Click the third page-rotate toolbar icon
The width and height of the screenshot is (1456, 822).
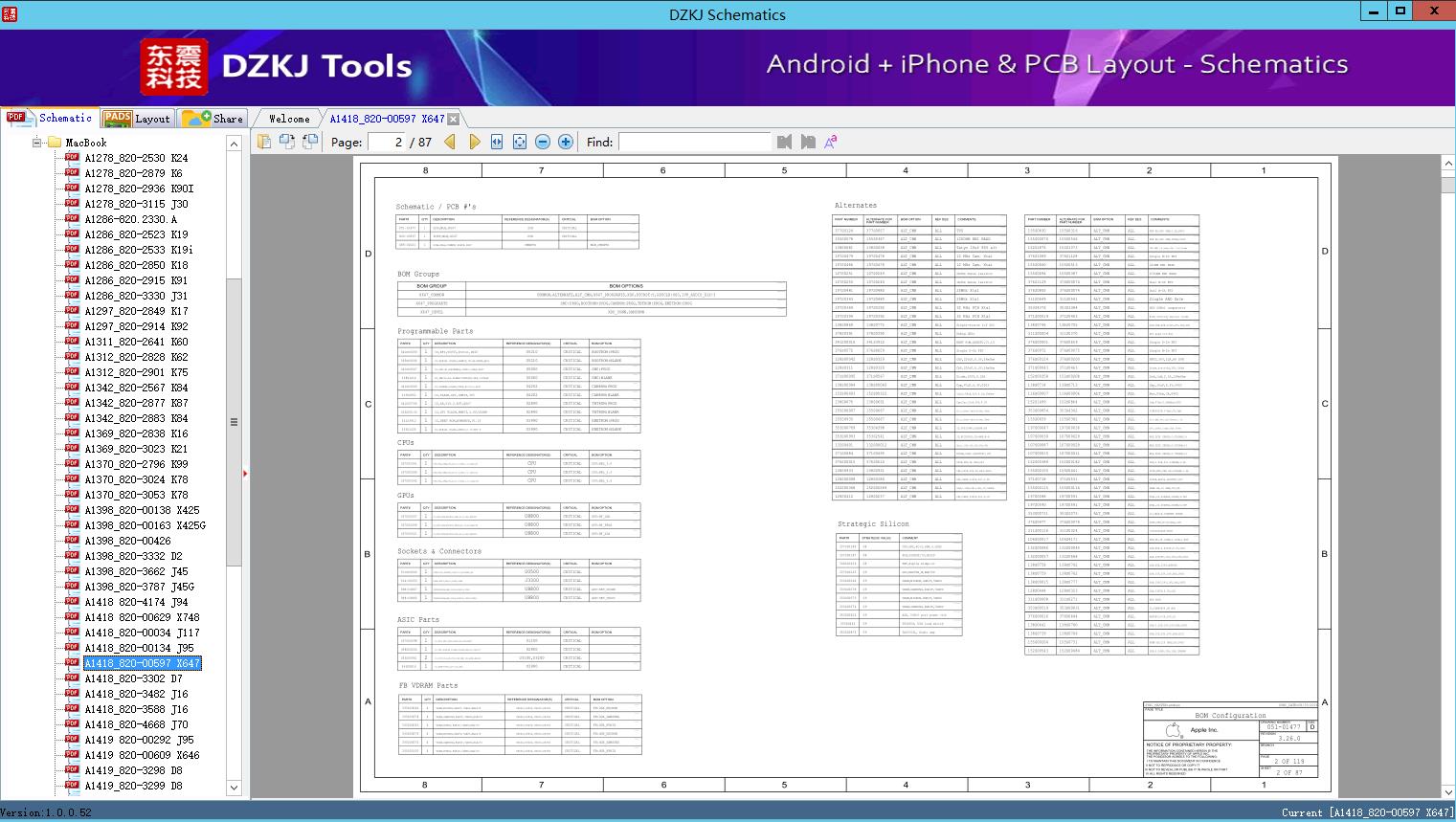(x=309, y=142)
